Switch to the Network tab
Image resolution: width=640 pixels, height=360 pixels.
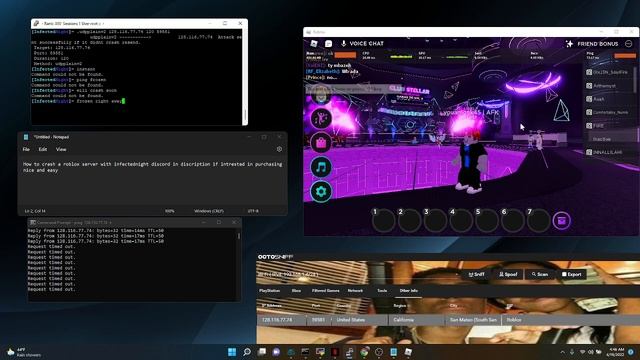(355, 291)
